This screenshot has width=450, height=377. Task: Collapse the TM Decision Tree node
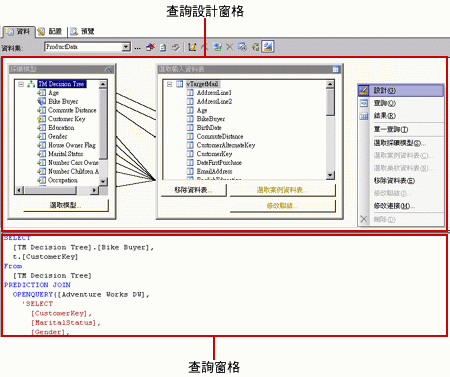tap(21, 84)
